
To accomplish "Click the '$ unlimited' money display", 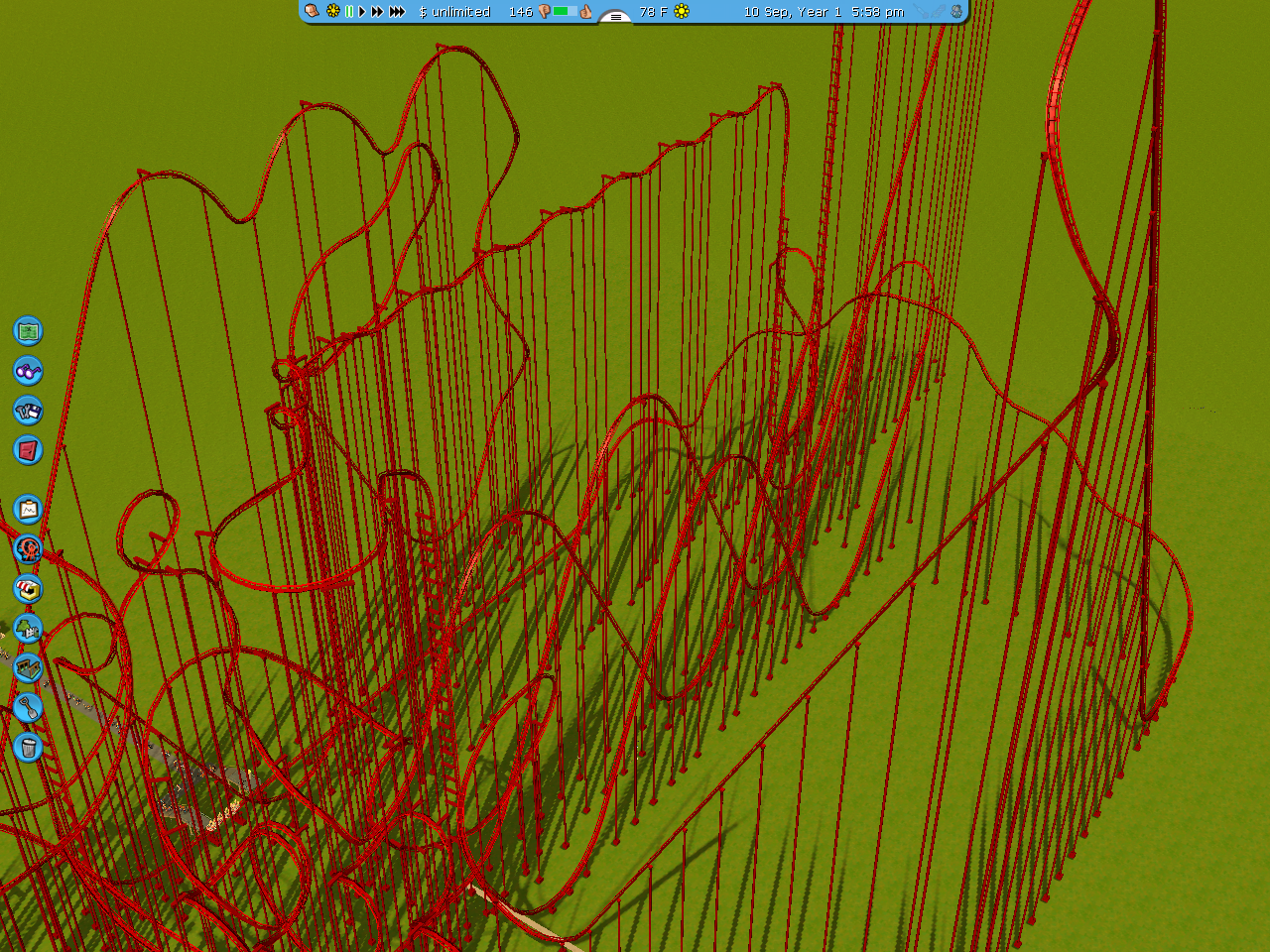I will point(454,12).
